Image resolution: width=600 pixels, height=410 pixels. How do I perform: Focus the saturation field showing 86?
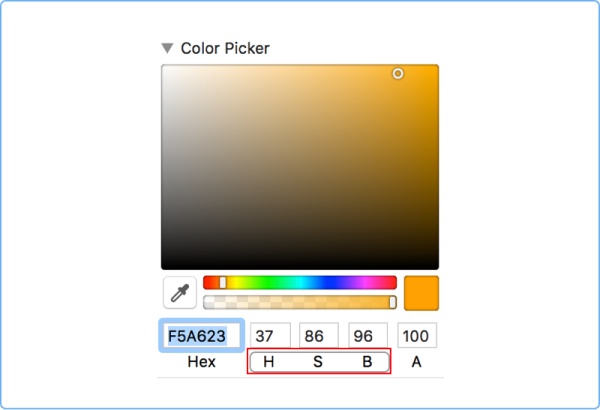coord(319,335)
